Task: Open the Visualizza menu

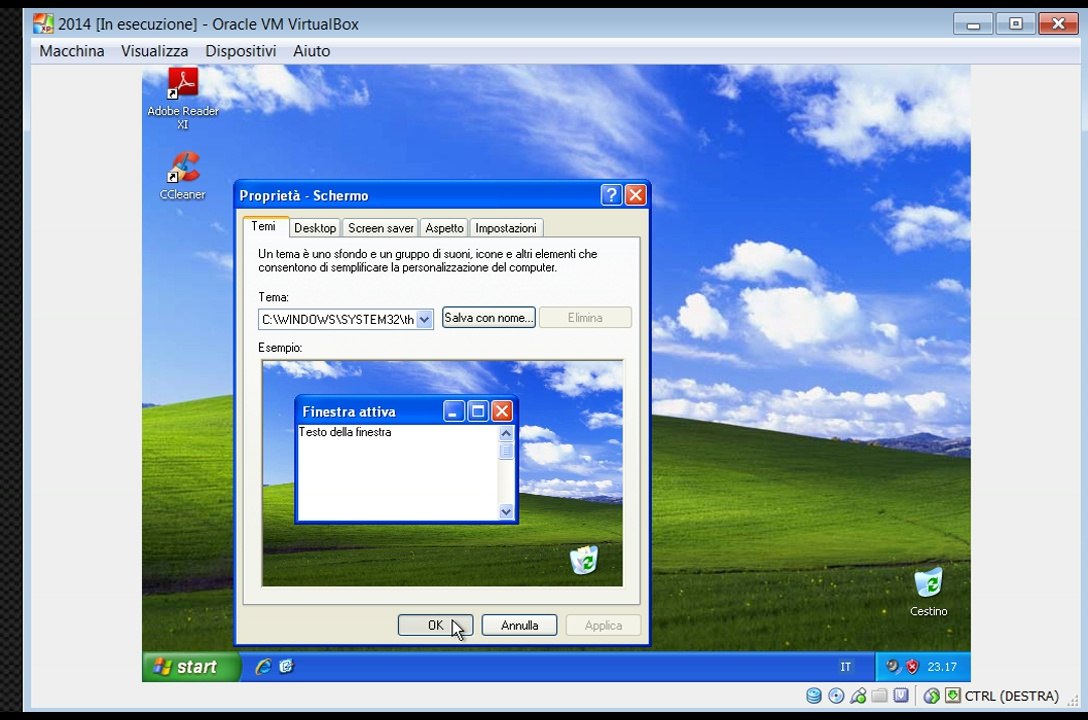Action: [155, 51]
